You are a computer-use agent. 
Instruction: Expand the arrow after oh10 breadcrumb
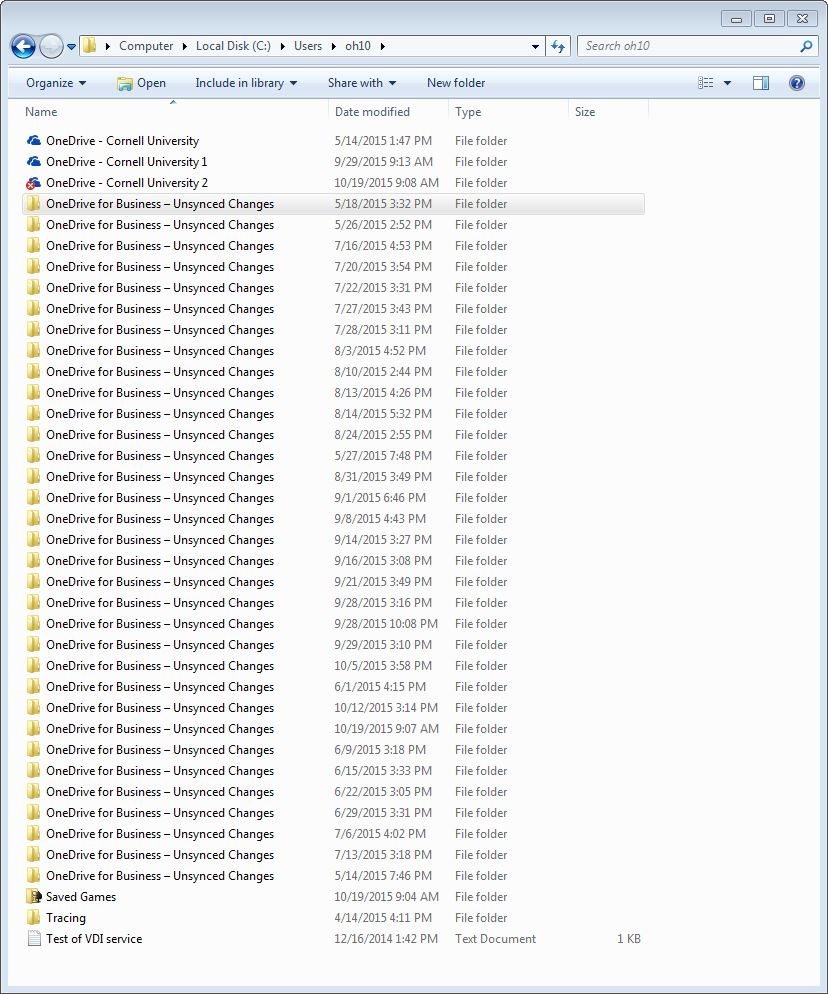383,46
